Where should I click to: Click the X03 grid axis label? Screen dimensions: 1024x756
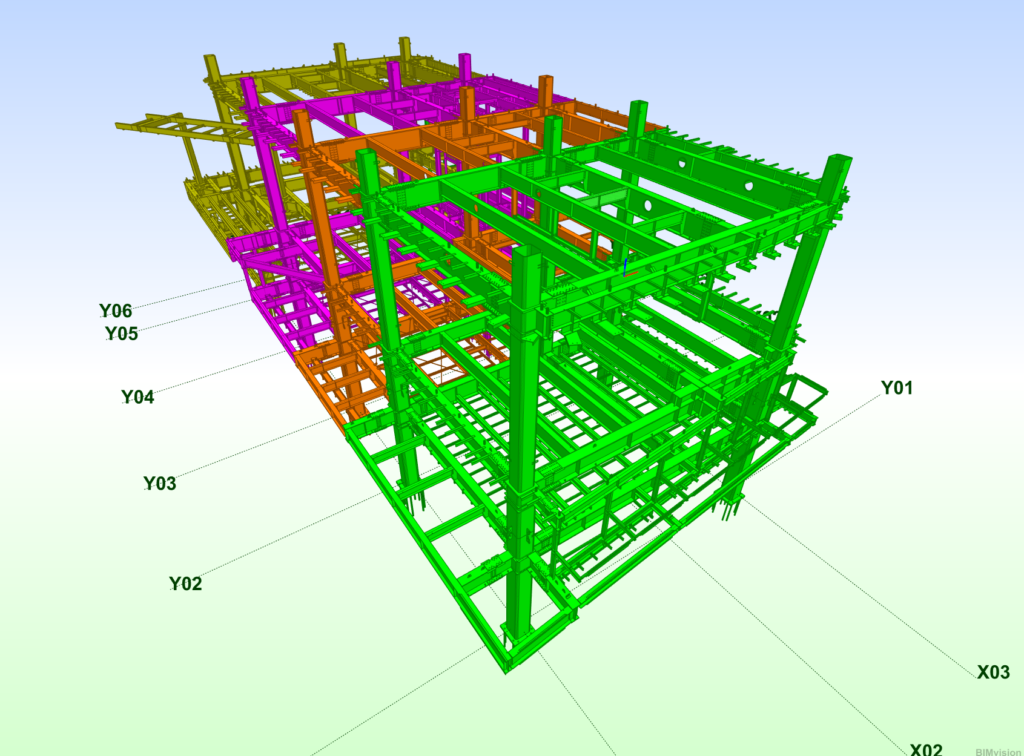tap(993, 673)
